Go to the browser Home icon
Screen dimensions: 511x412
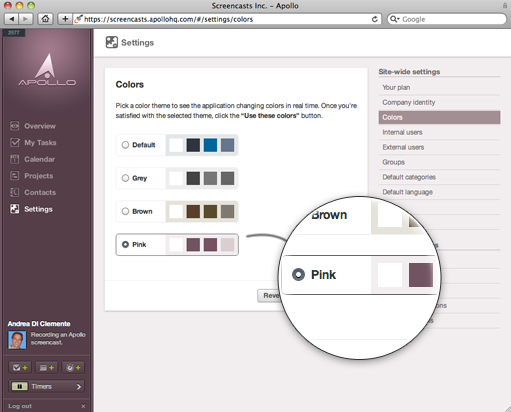(45, 19)
